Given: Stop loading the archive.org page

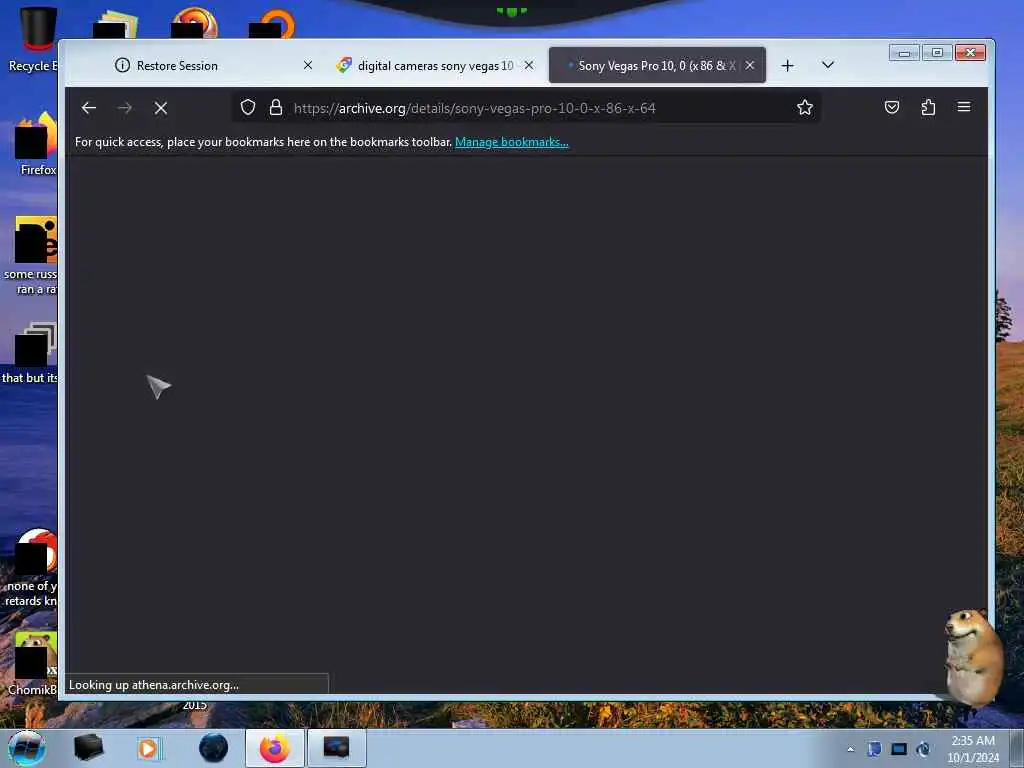Looking at the screenshot, I should pos(161,108).
